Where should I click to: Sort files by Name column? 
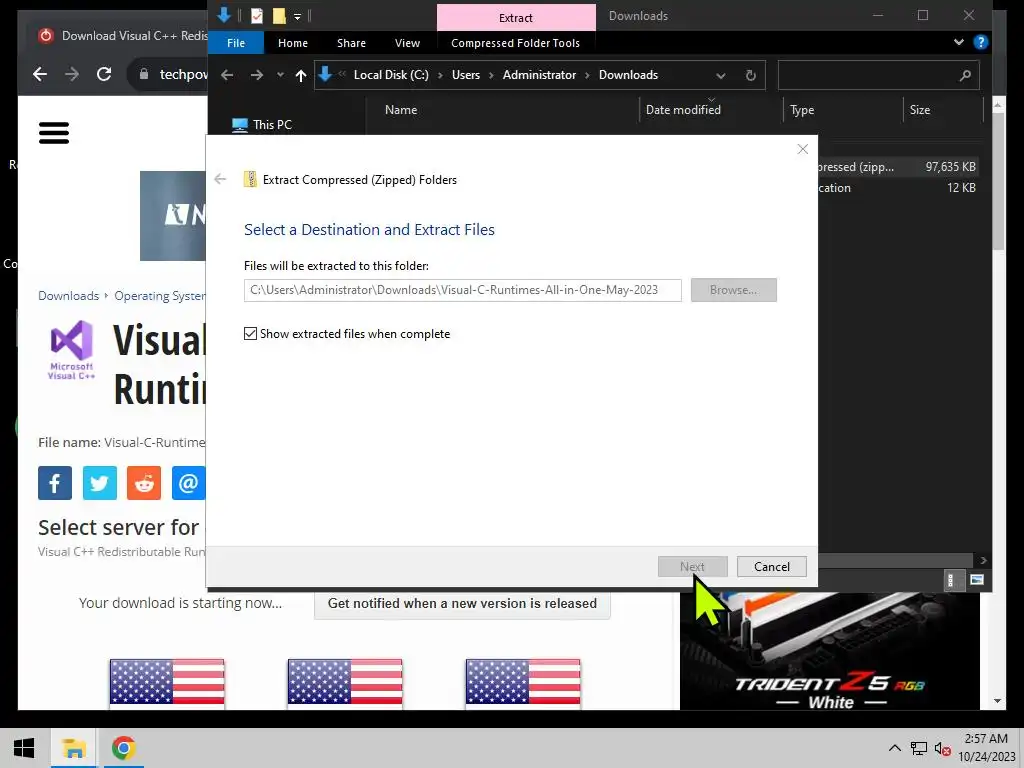(x=401, y=110)
